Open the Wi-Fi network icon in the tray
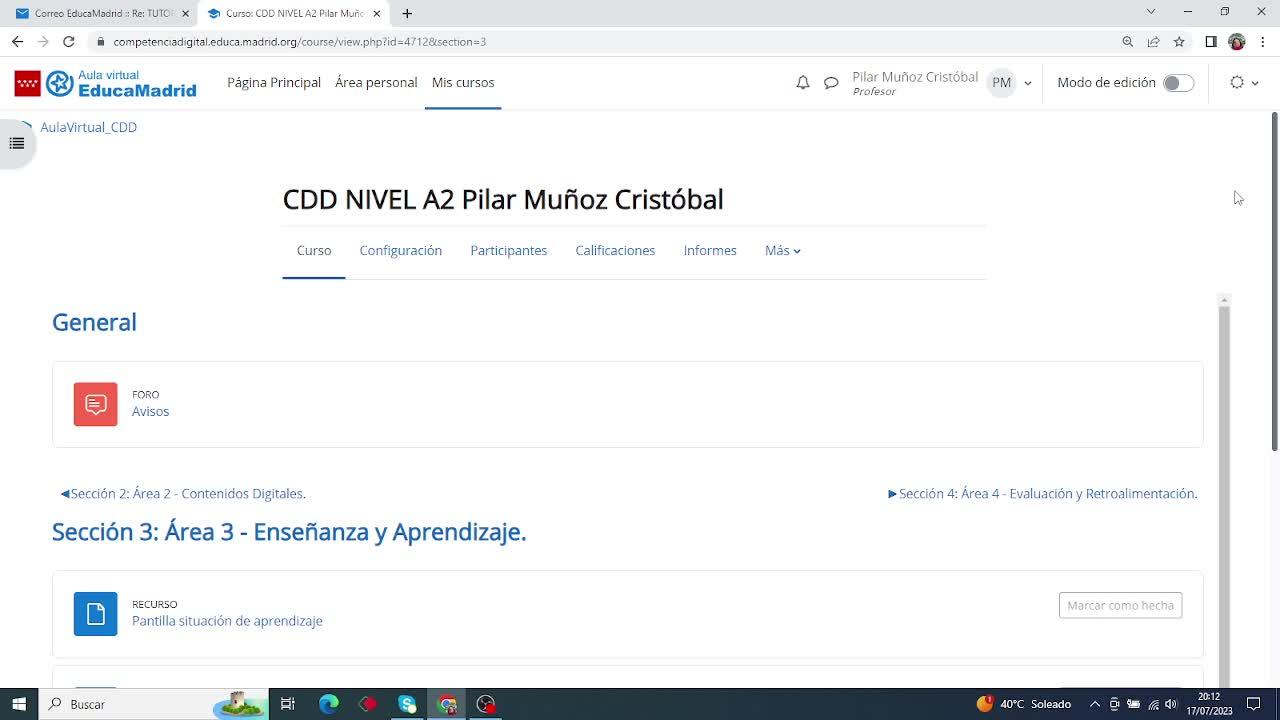The width and height of the screenshot is (1280, 720). 1153,704
